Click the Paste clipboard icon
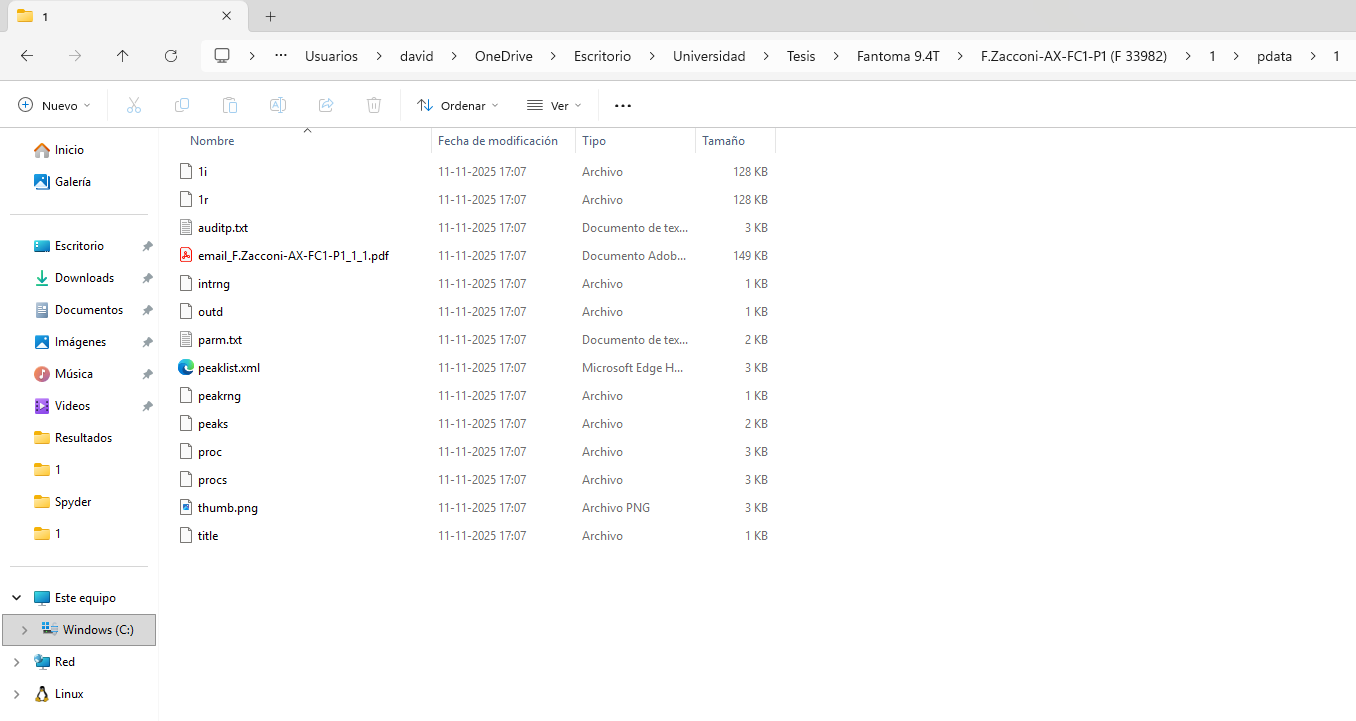 230,105
